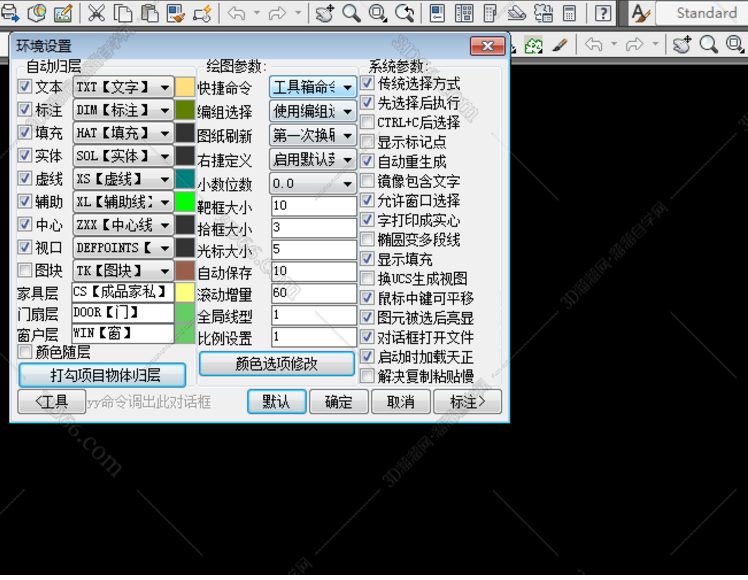
Task: Click the second-row Redo arrow
Action: (x=634, y=45)
